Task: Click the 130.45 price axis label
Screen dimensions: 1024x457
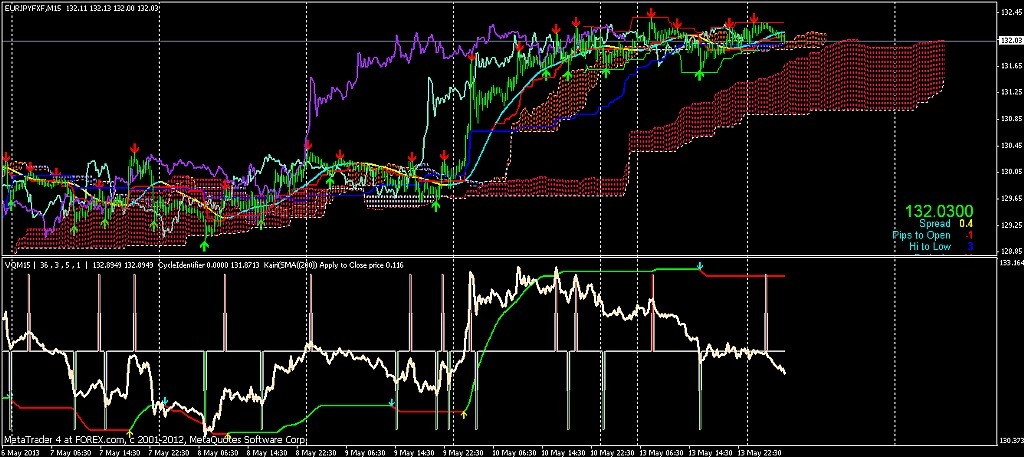Action: [1010, 146]
